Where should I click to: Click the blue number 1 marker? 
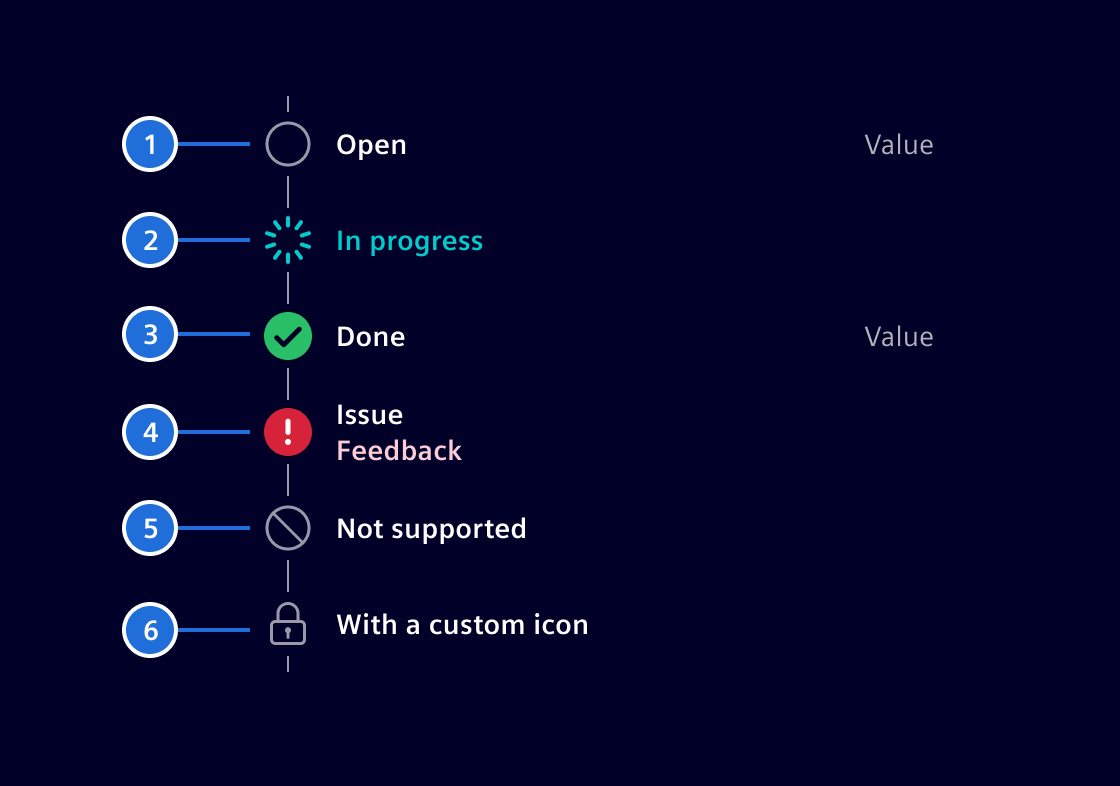pos(150,144)
